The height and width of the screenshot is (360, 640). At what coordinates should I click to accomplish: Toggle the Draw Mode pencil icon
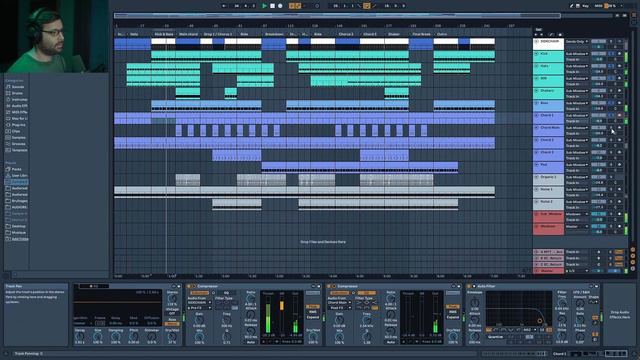click(x=571, y=6)
